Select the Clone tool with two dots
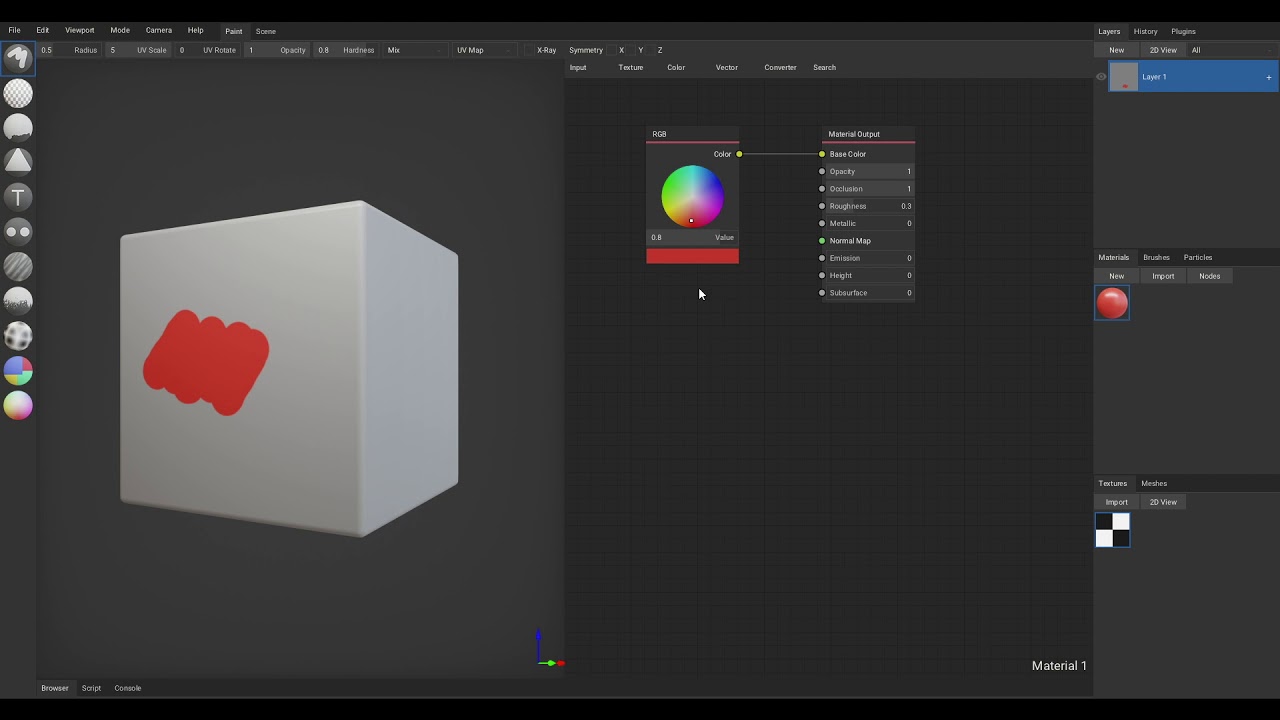 tap(18, 232)
